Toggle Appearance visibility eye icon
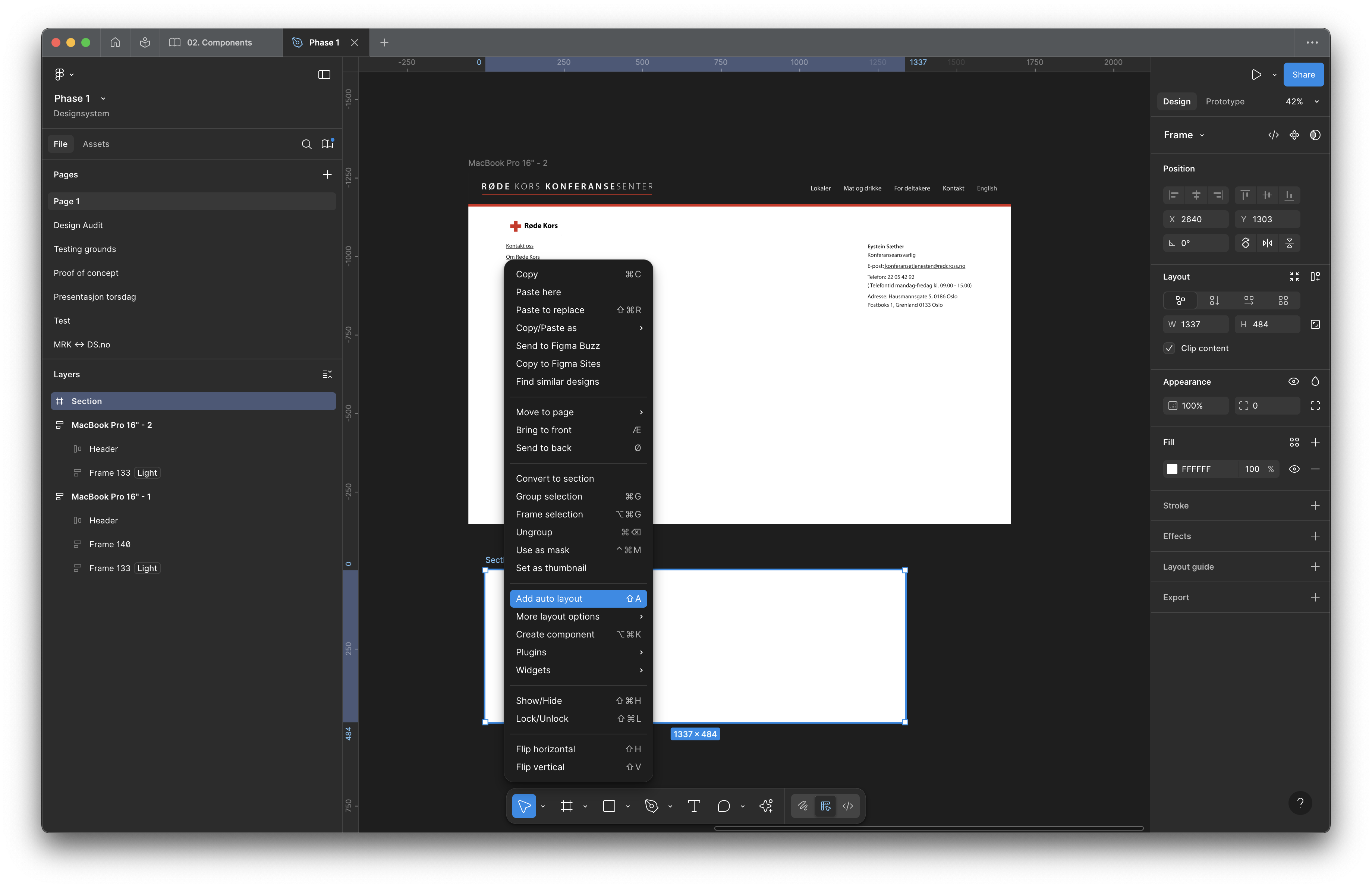1372x888 pixels. point(1293,381)
